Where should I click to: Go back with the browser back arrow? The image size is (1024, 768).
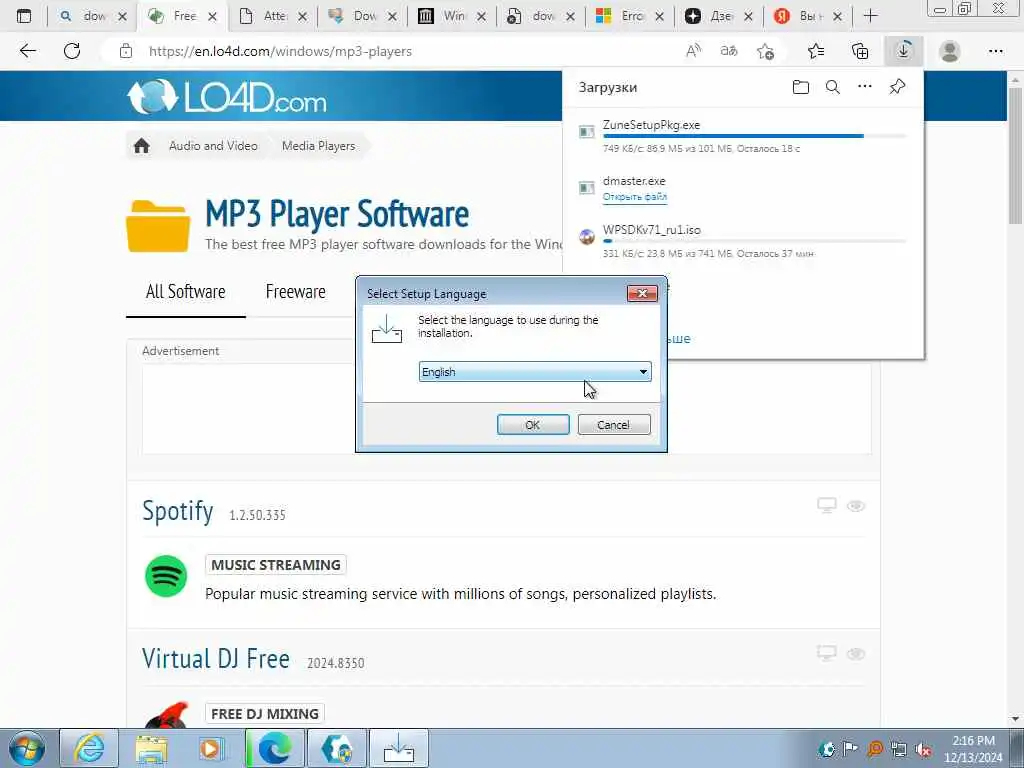coord(27,51)
